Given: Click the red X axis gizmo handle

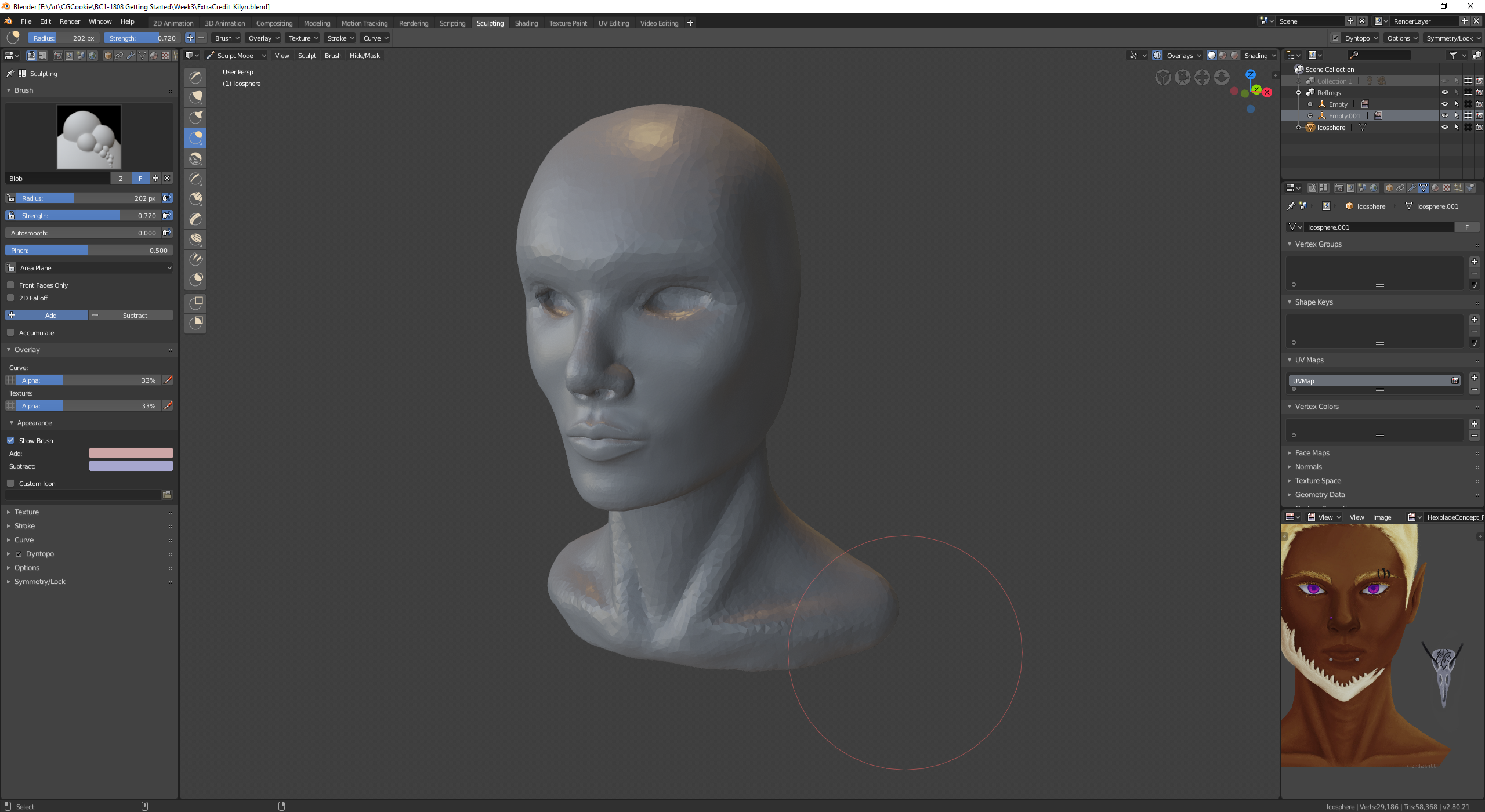Looking at the screenshot, I should pos(1267,93).
